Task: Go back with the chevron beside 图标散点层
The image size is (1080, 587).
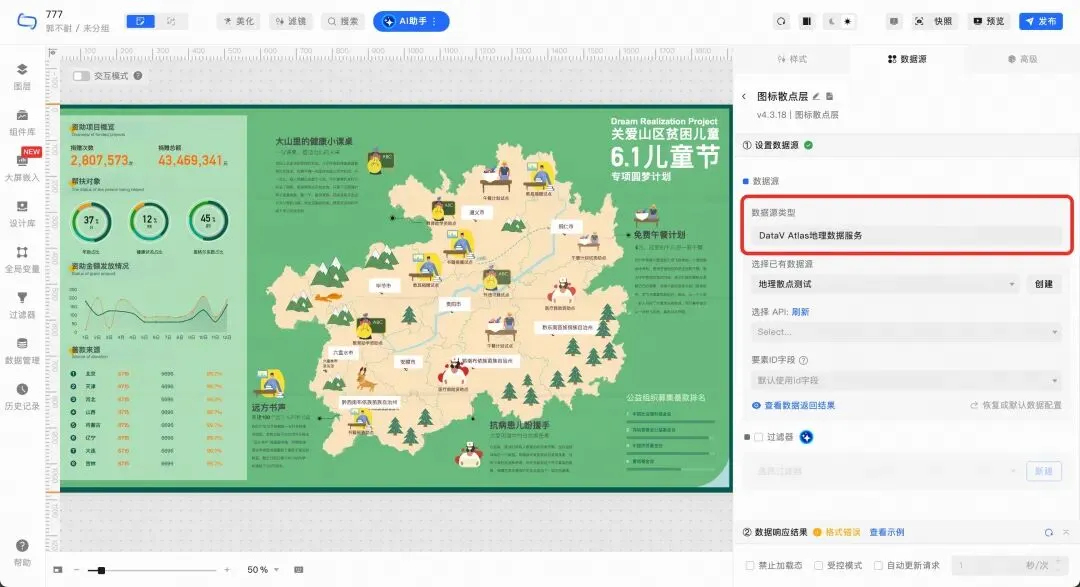Action: [744, 96]
